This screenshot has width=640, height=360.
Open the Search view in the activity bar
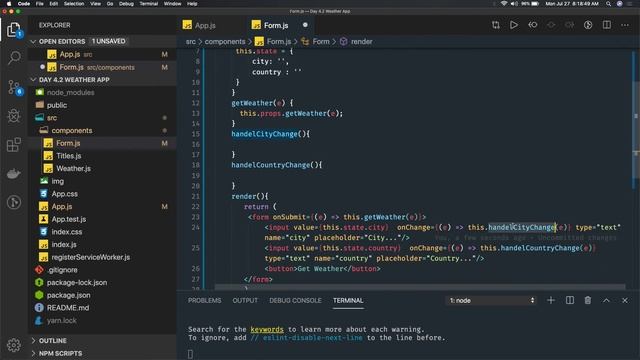tap(14, 58)
